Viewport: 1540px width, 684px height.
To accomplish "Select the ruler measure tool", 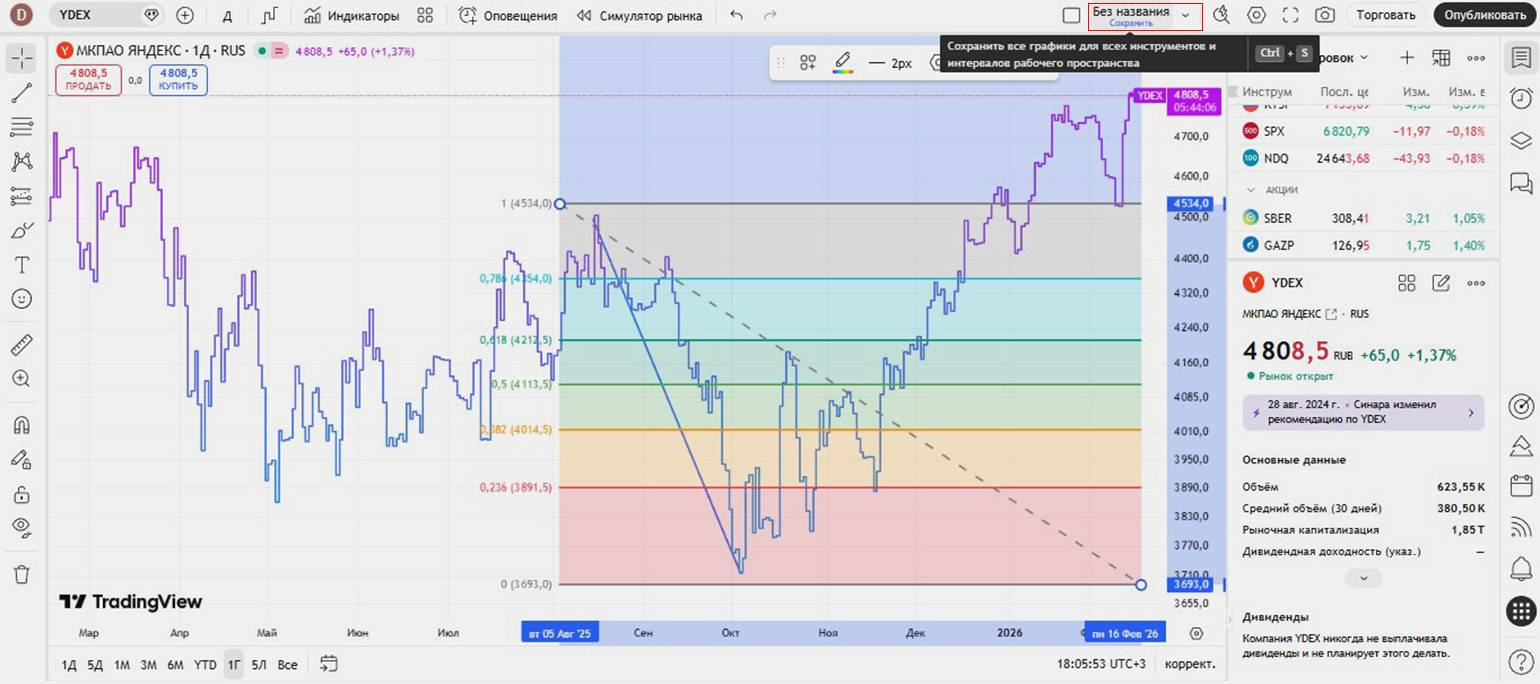I will coord(21,346).
